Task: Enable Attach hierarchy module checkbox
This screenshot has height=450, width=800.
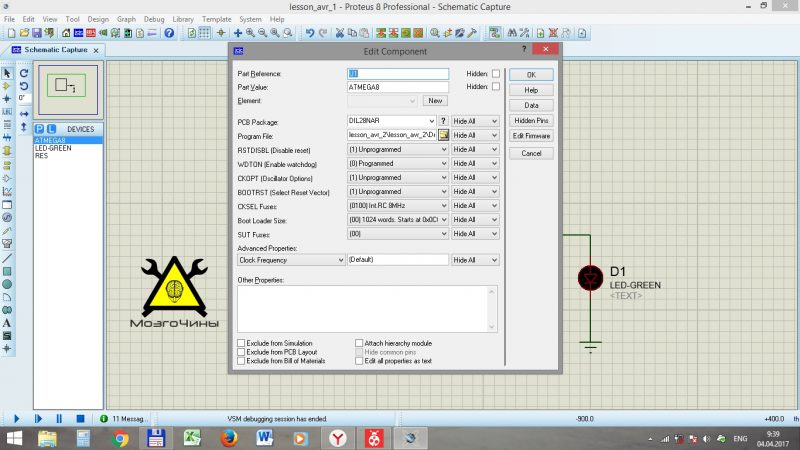Action: [359, 343]
